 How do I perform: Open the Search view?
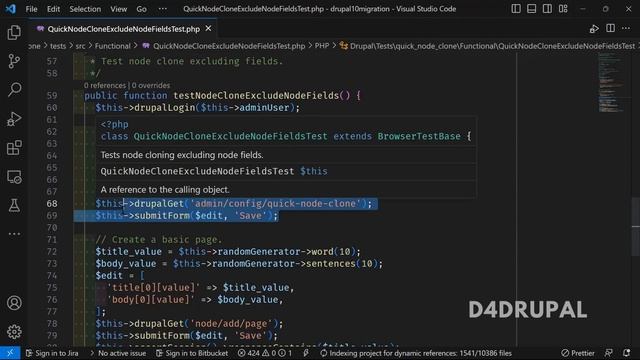[14, 89]
